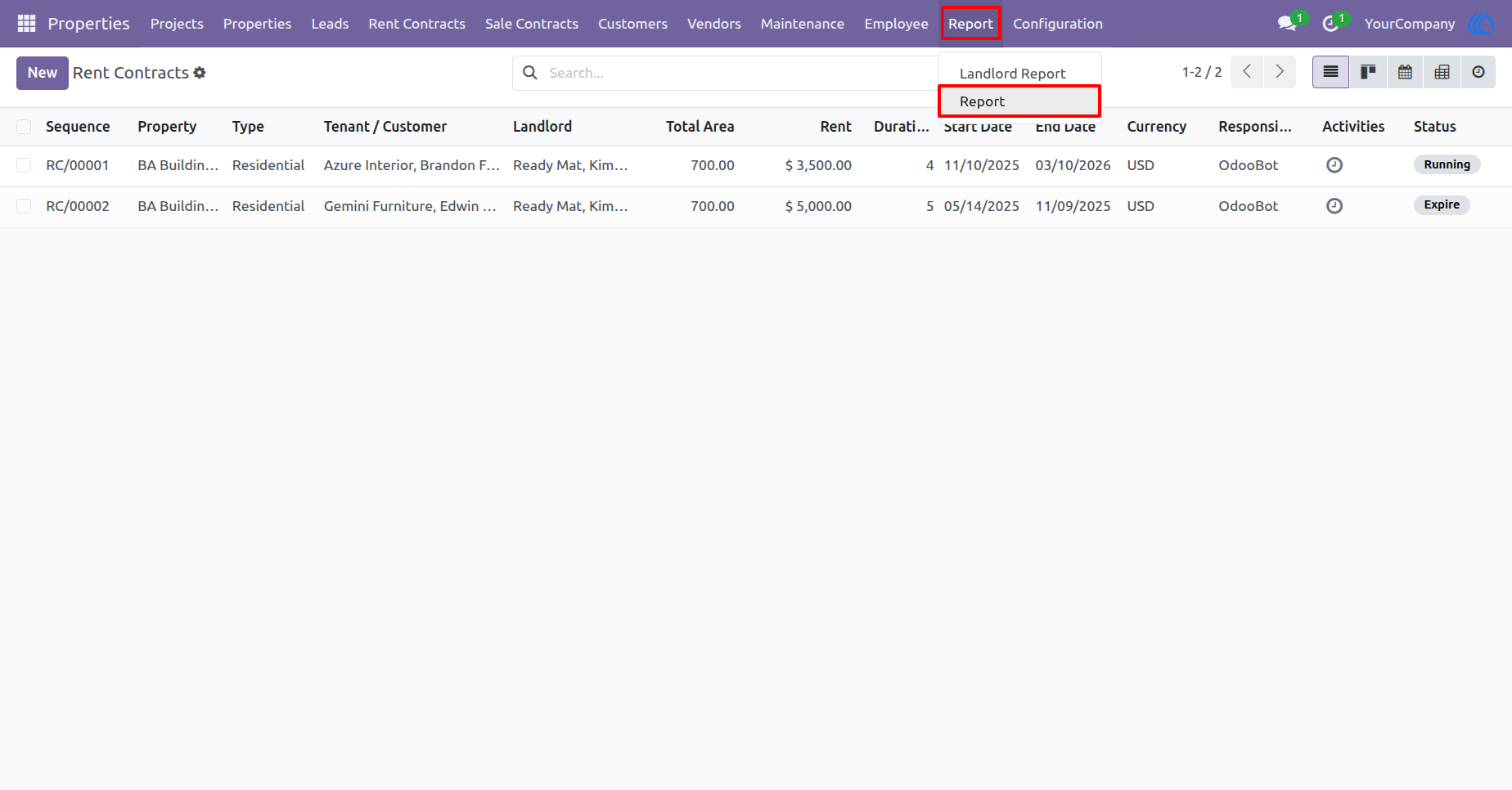Open the Maintenance menu
This screenshot has height=790, width=1512.
coord(803,24)
